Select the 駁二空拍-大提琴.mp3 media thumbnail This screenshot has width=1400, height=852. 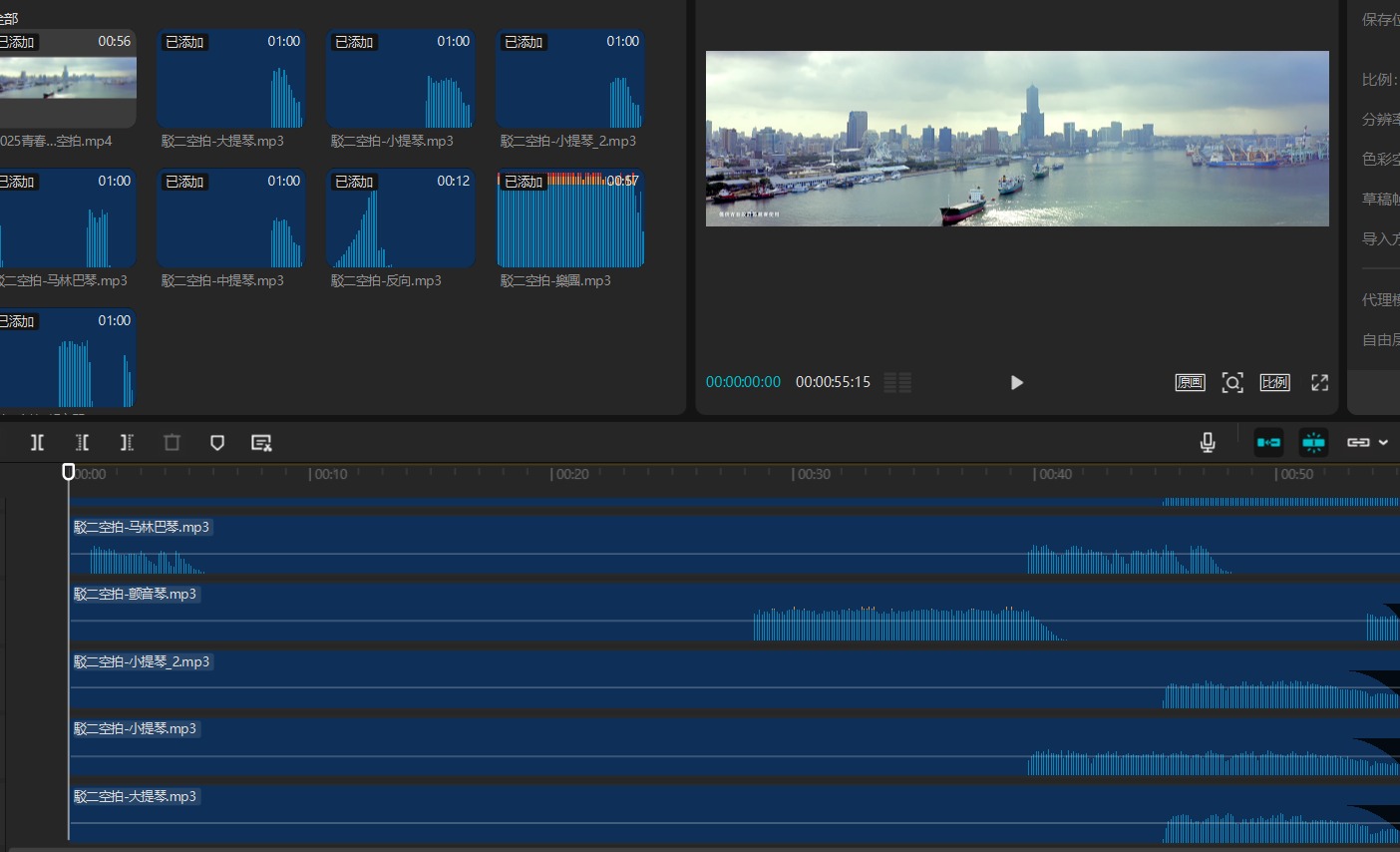[230, 79]
